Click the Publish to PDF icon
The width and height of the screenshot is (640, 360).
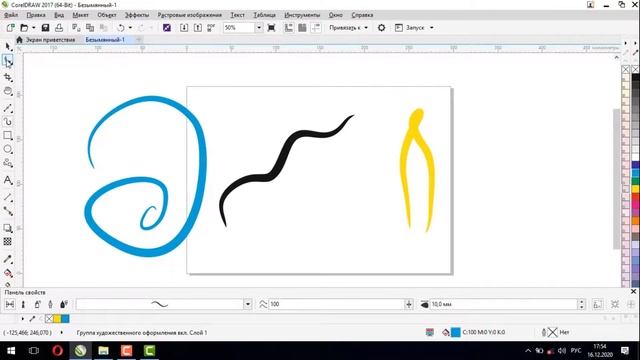[x=211, y=28]
